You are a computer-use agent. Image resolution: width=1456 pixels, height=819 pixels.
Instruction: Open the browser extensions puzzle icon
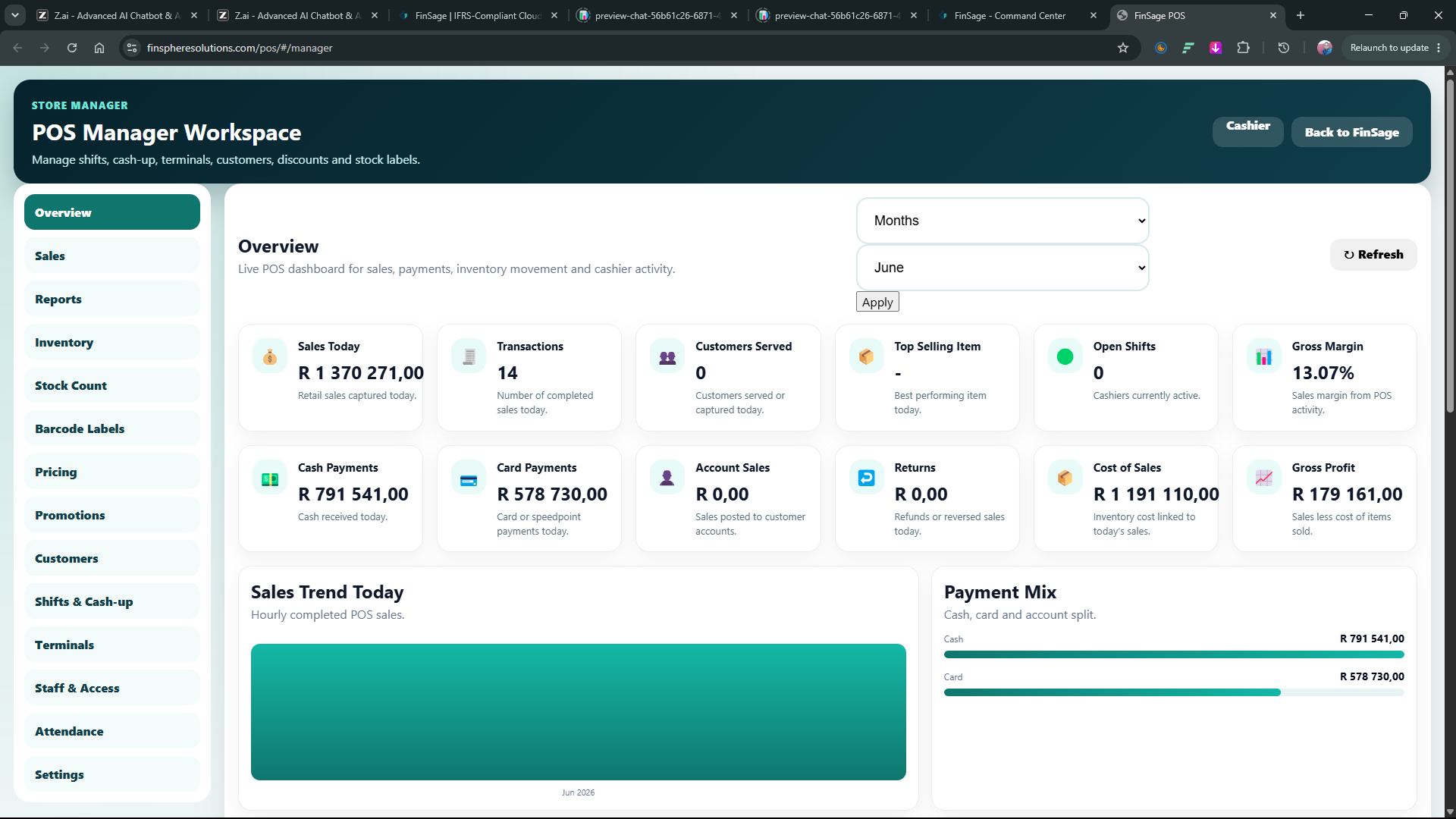point(1243,48)
